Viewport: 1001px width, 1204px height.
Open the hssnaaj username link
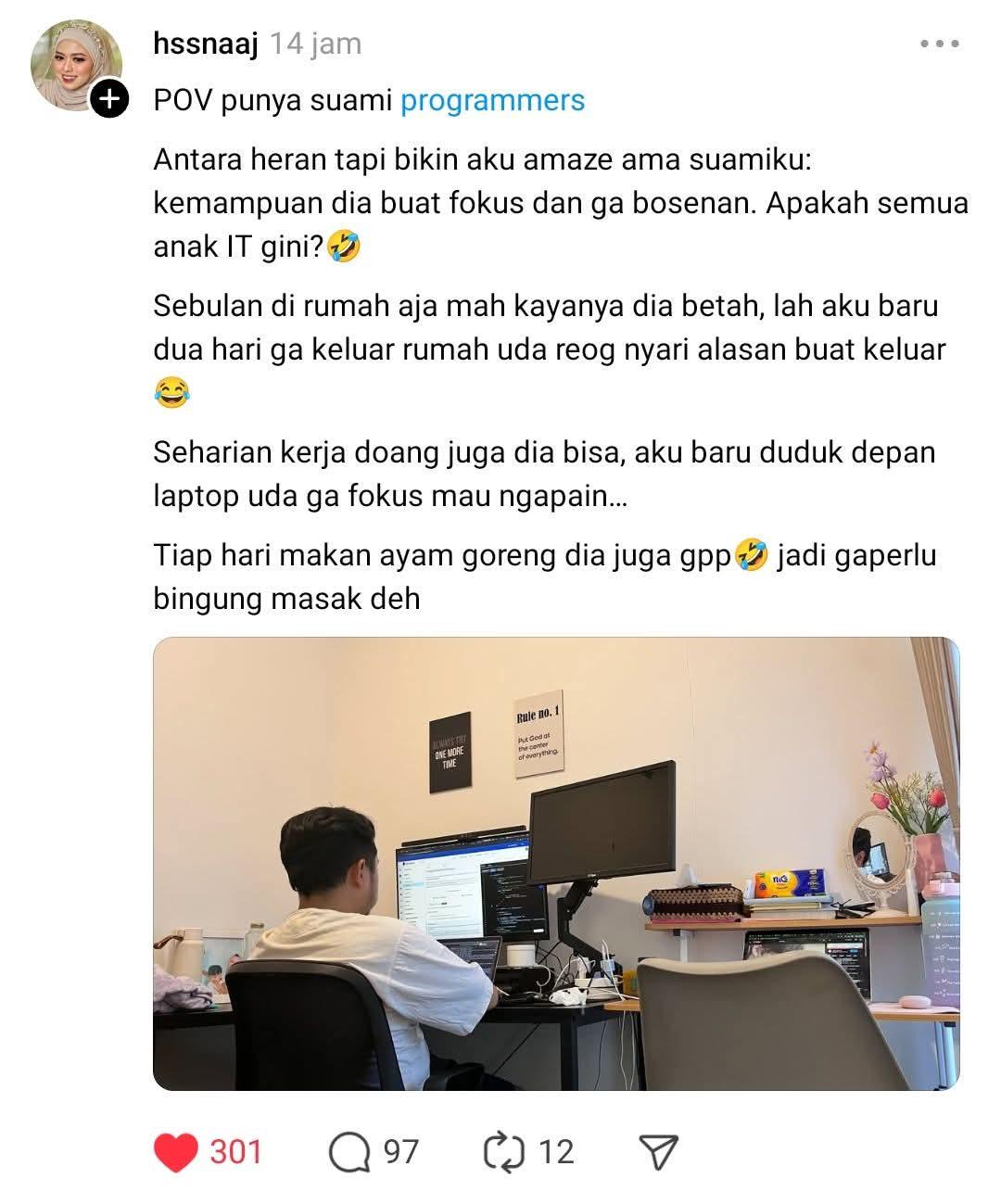[x=206, y=44]
